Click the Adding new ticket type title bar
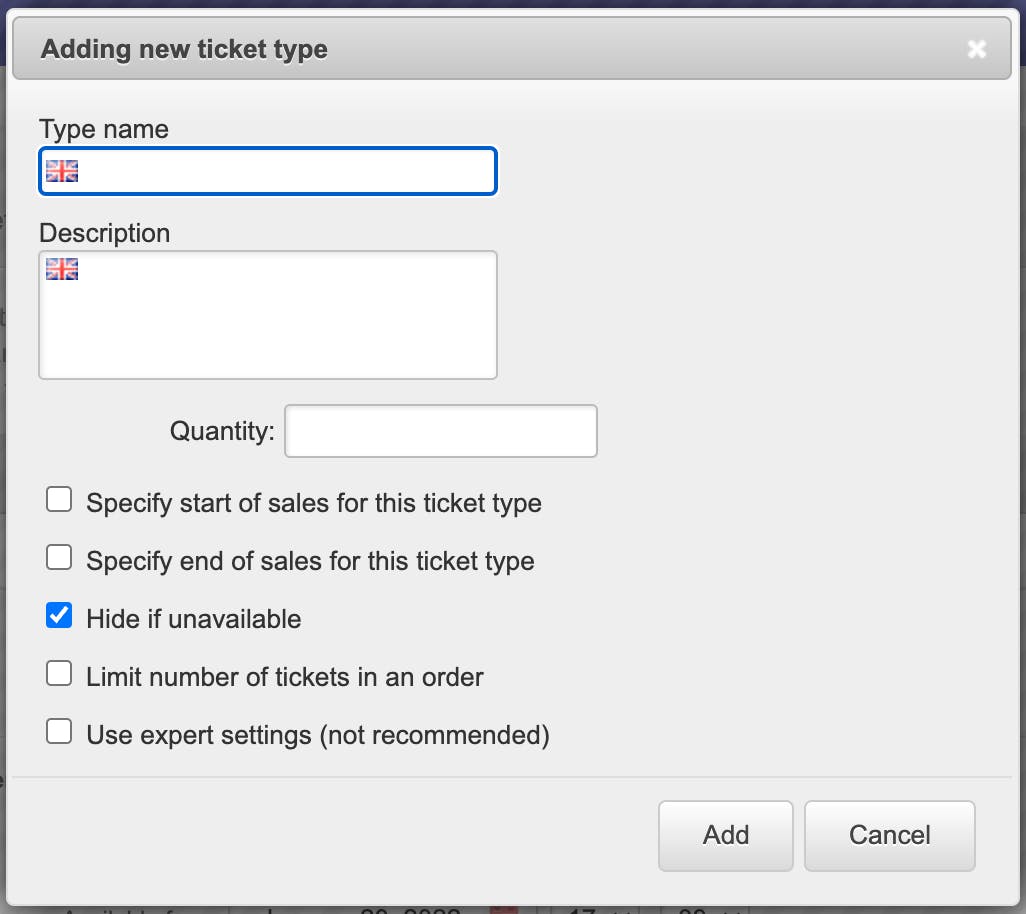 (x=500, y=49)
